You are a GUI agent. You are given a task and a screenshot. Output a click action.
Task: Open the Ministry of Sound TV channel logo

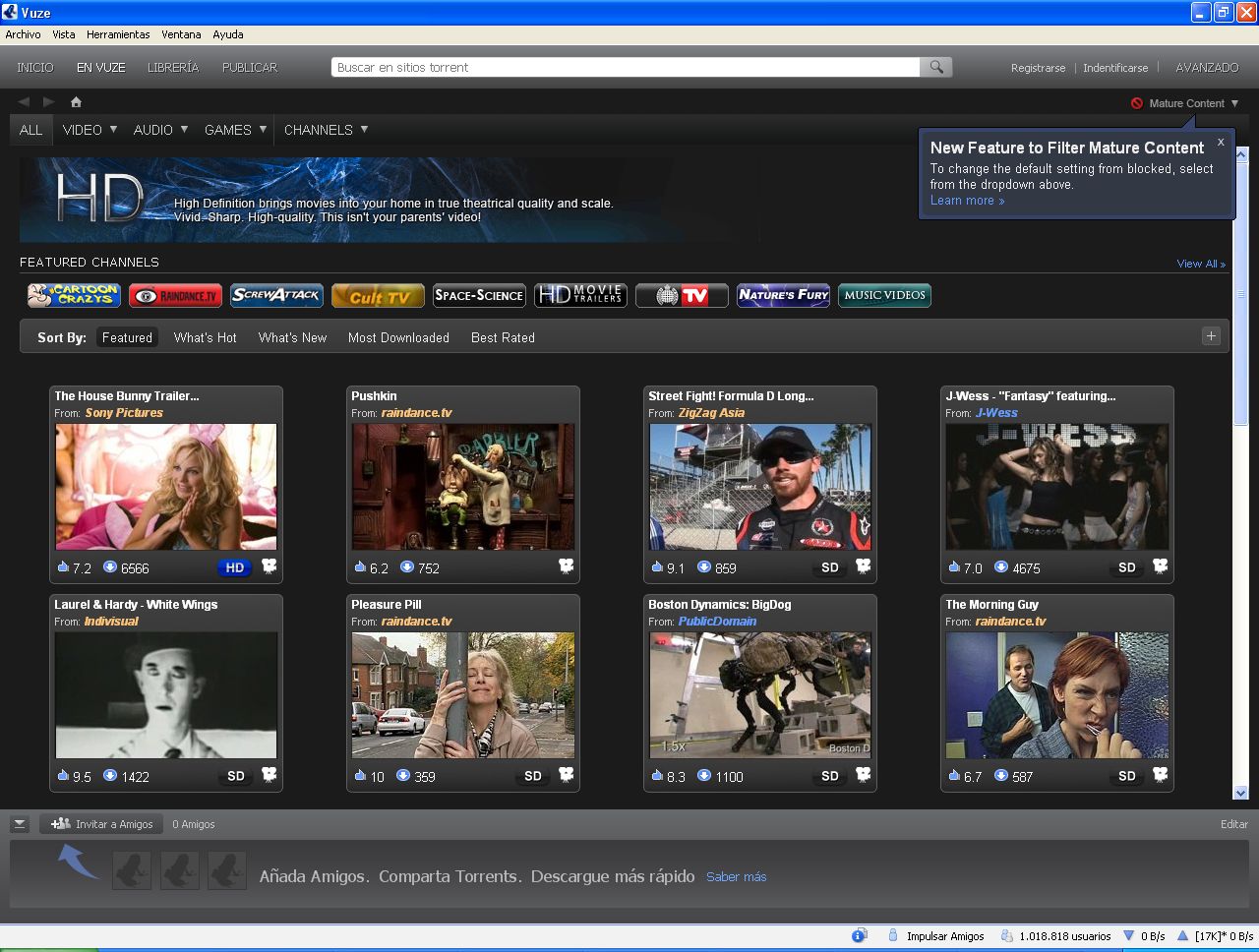[x=682, y=295]
